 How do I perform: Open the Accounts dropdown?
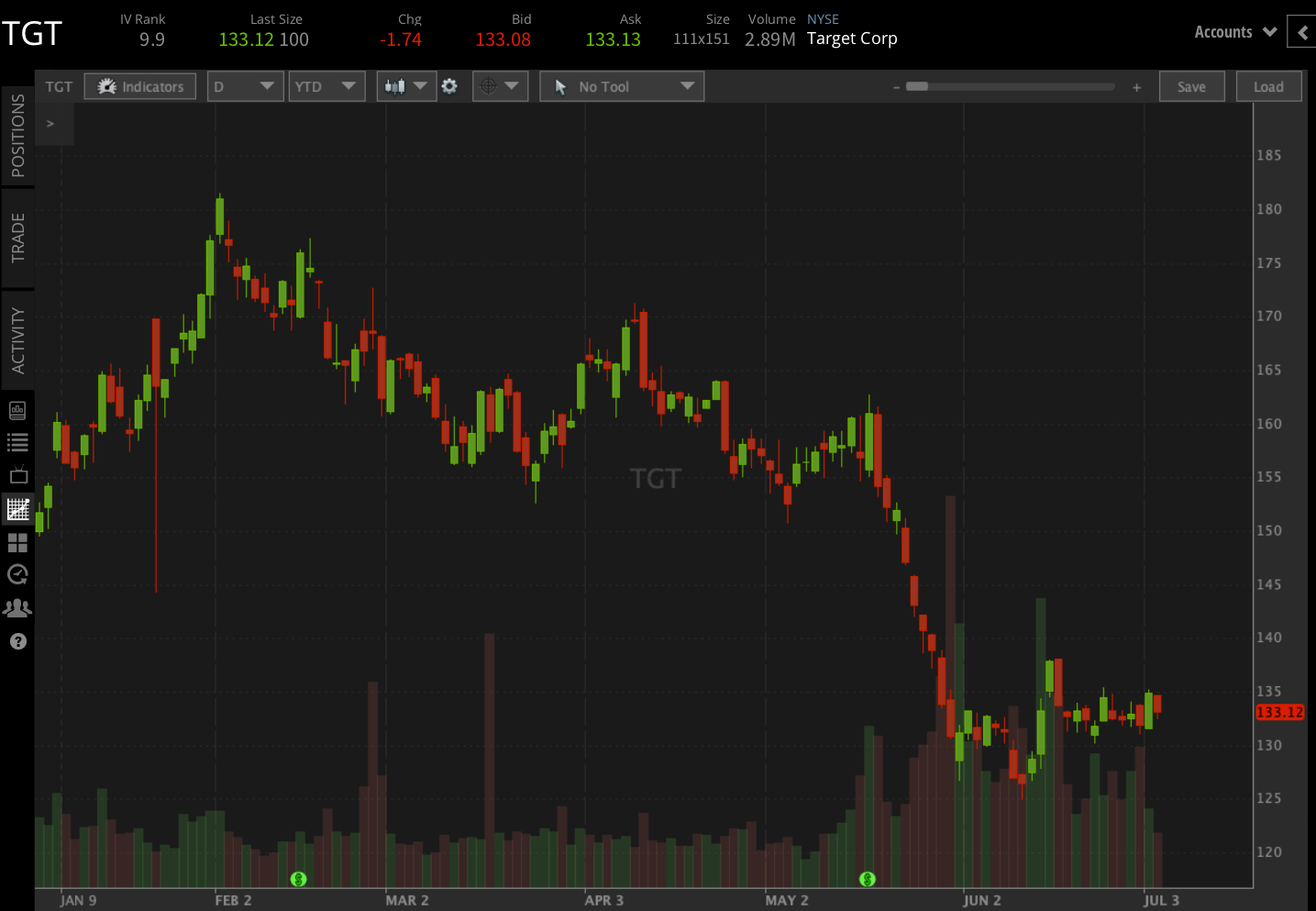click(1234, 31)
